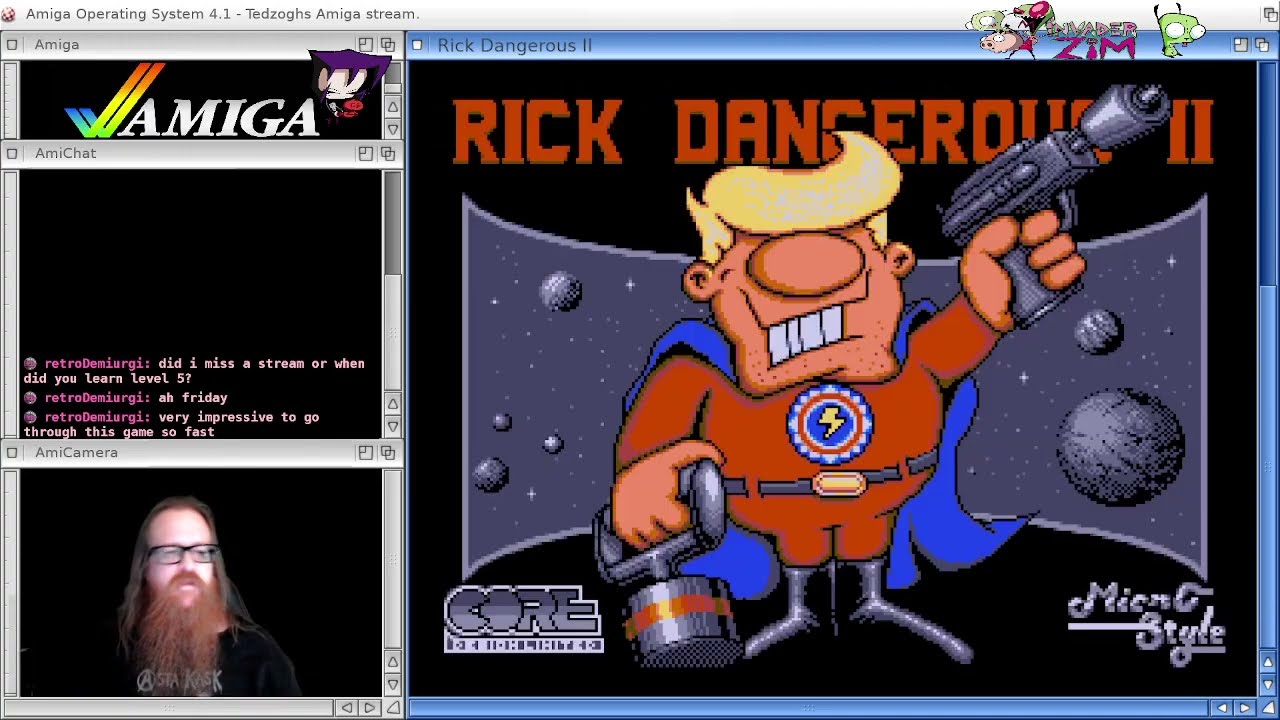The image size is (1280, 720).
Task: Click the depth gadget of the AmiChat window
Action: click(388, 153)
